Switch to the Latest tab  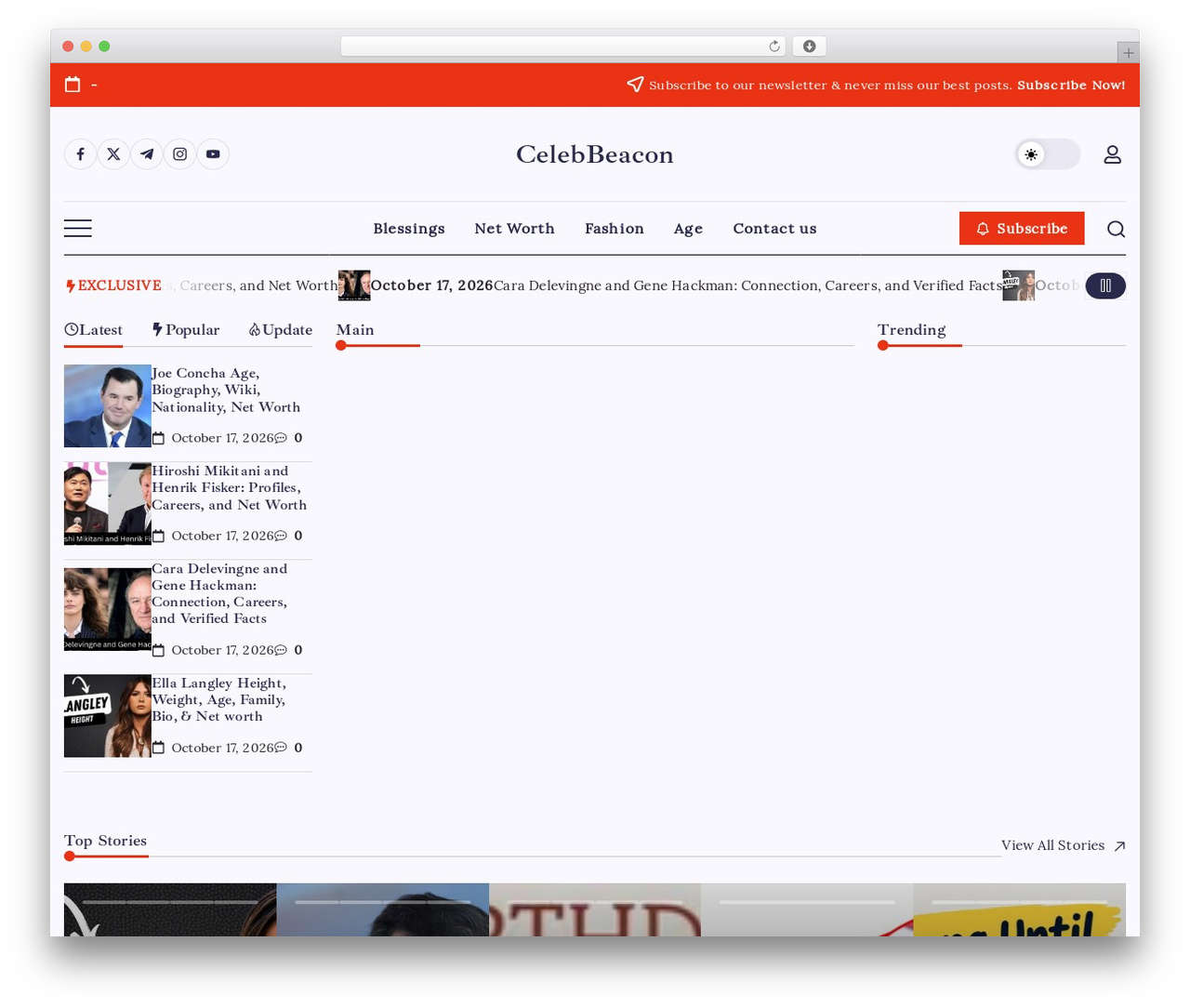pyautogui.click(x=93, y=330)
